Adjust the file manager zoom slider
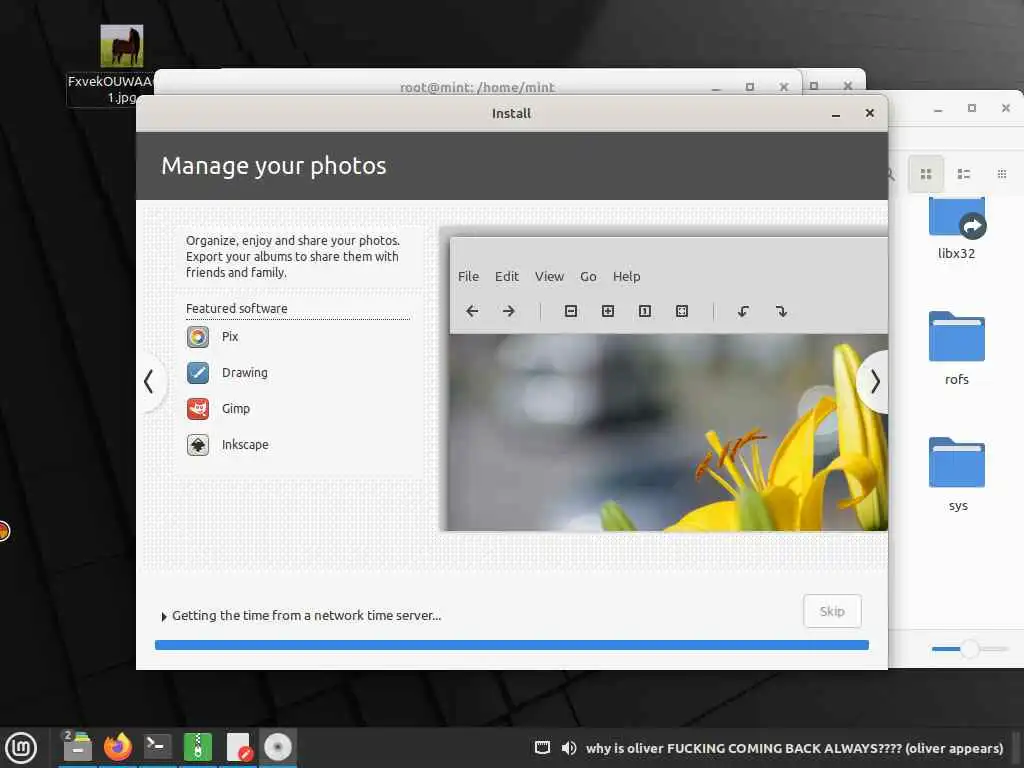The image size is (1024, 768). point(970,648)
